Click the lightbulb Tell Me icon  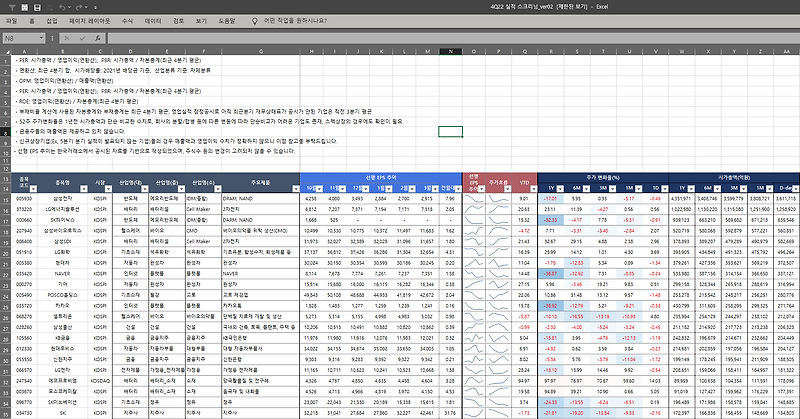[x=255, y=21]
